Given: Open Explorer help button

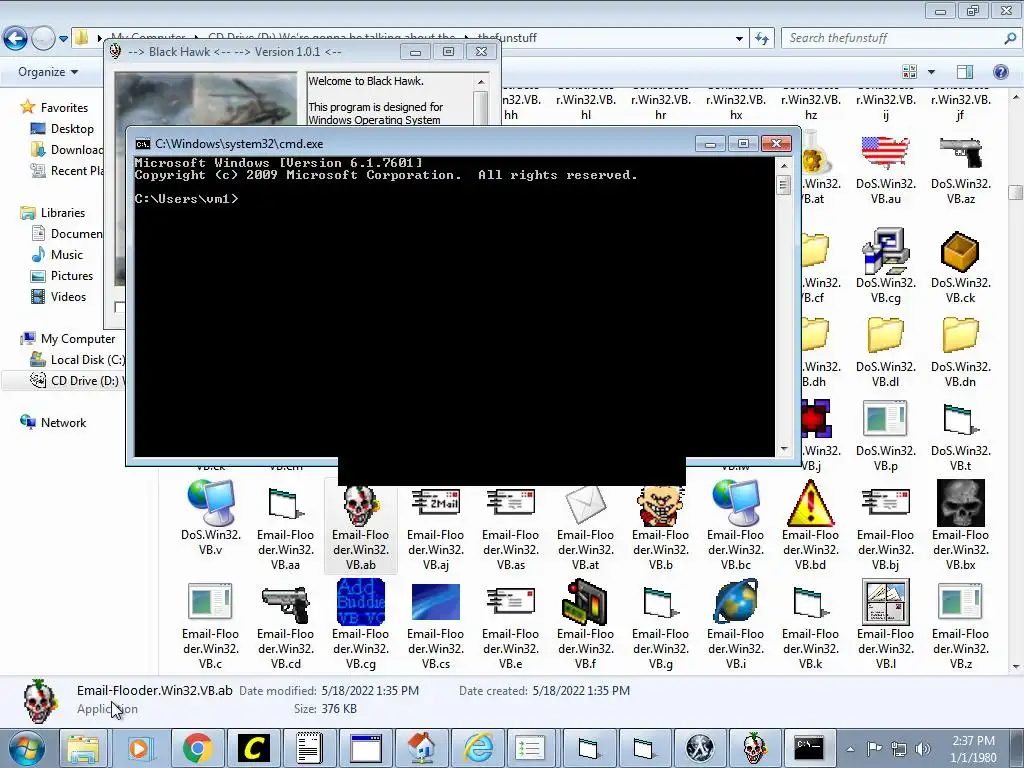Looking at the screenshot, I should [x=1000, y=72].
